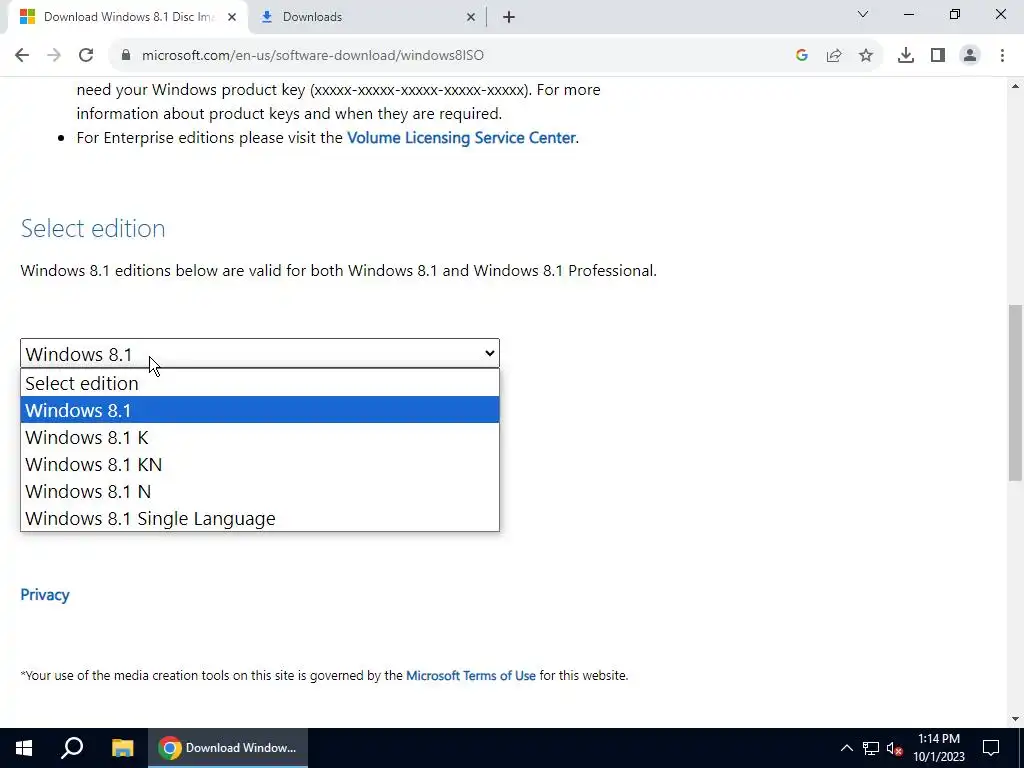Open the notification center icon
The image size is (1024, 768).
[x=991, y=748]
